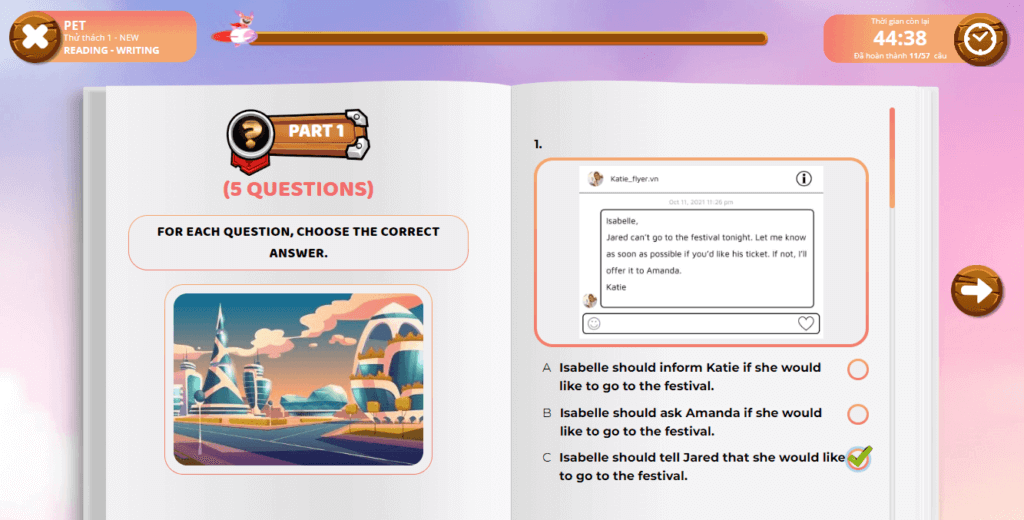Click the heart icon in message box
The width and height of the screenshot is (1024, 520).
click(x=806, y=323)
